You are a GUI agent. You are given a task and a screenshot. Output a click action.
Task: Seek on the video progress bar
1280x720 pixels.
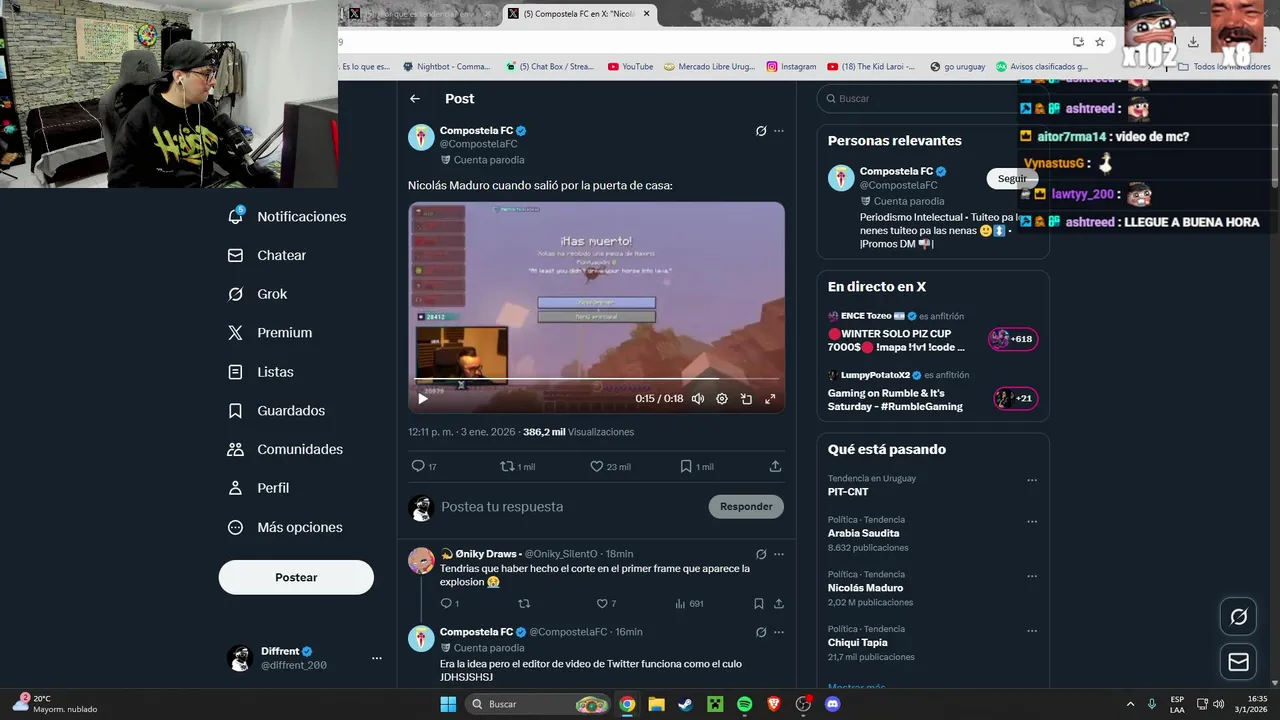(x=596, y=379)
